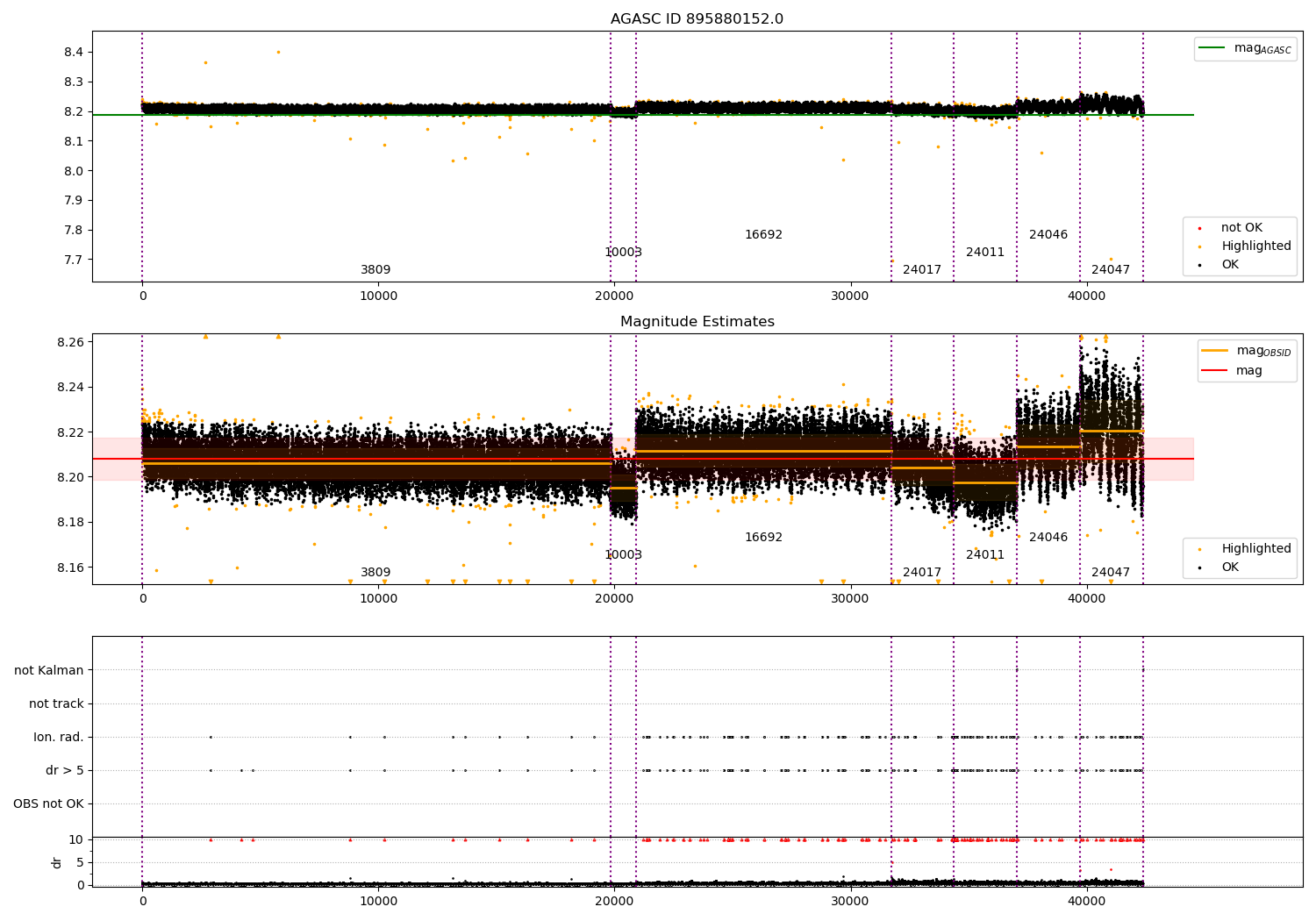Click x-axis tick 20000 under the Magnitude Estimates plot

[614, 599]
